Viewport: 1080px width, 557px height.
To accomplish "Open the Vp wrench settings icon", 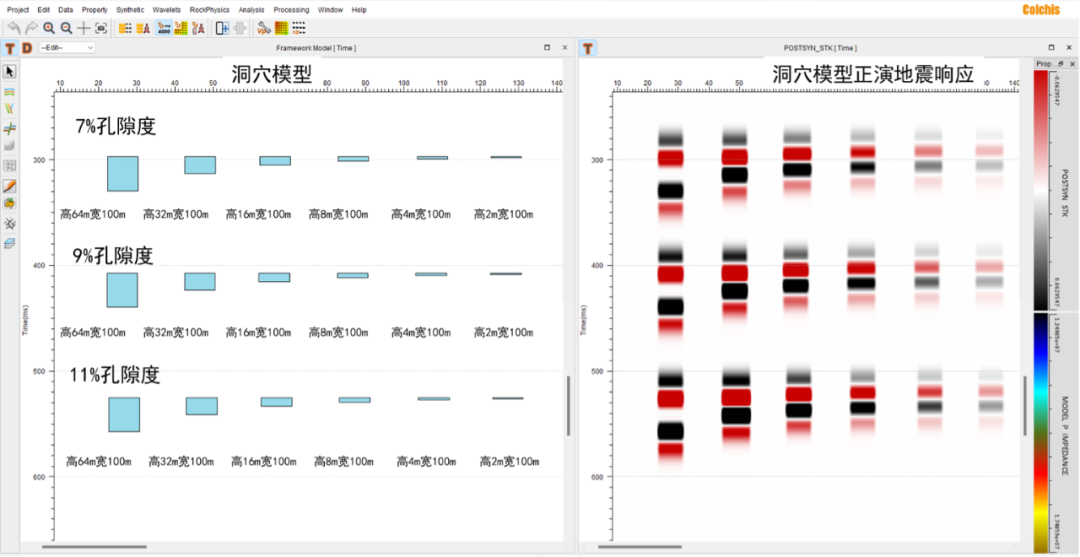I will coord(264,28).
